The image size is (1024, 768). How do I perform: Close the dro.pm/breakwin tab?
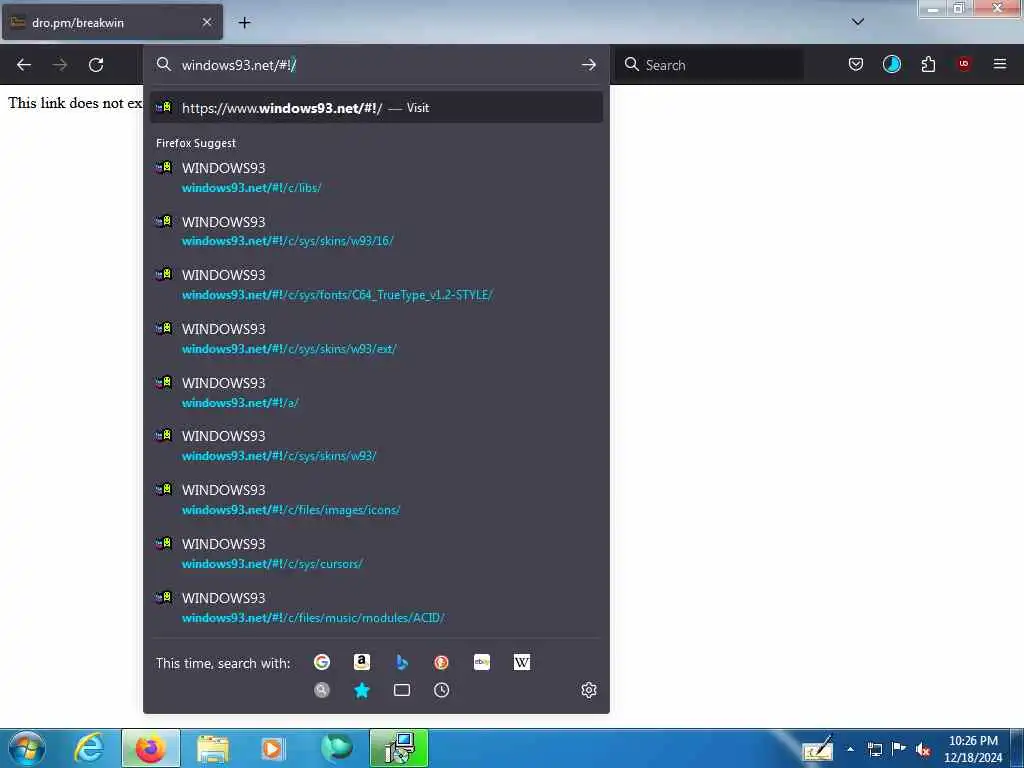[x=207, y=22]
